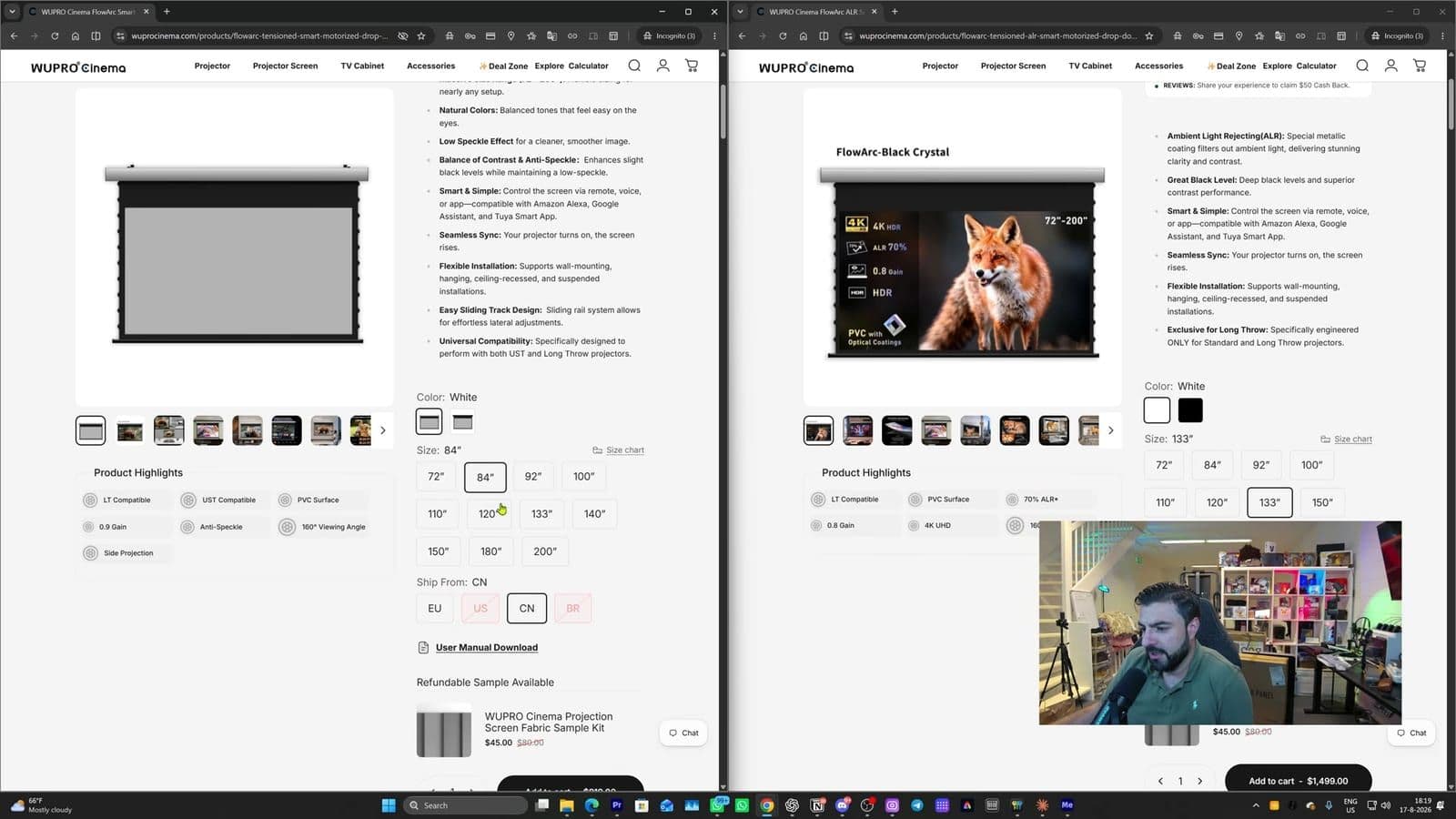Screen dimensions: 1456x819
Task: Open shopping cart in right window
Action: pyautogui.click(x=1420, y=66)
